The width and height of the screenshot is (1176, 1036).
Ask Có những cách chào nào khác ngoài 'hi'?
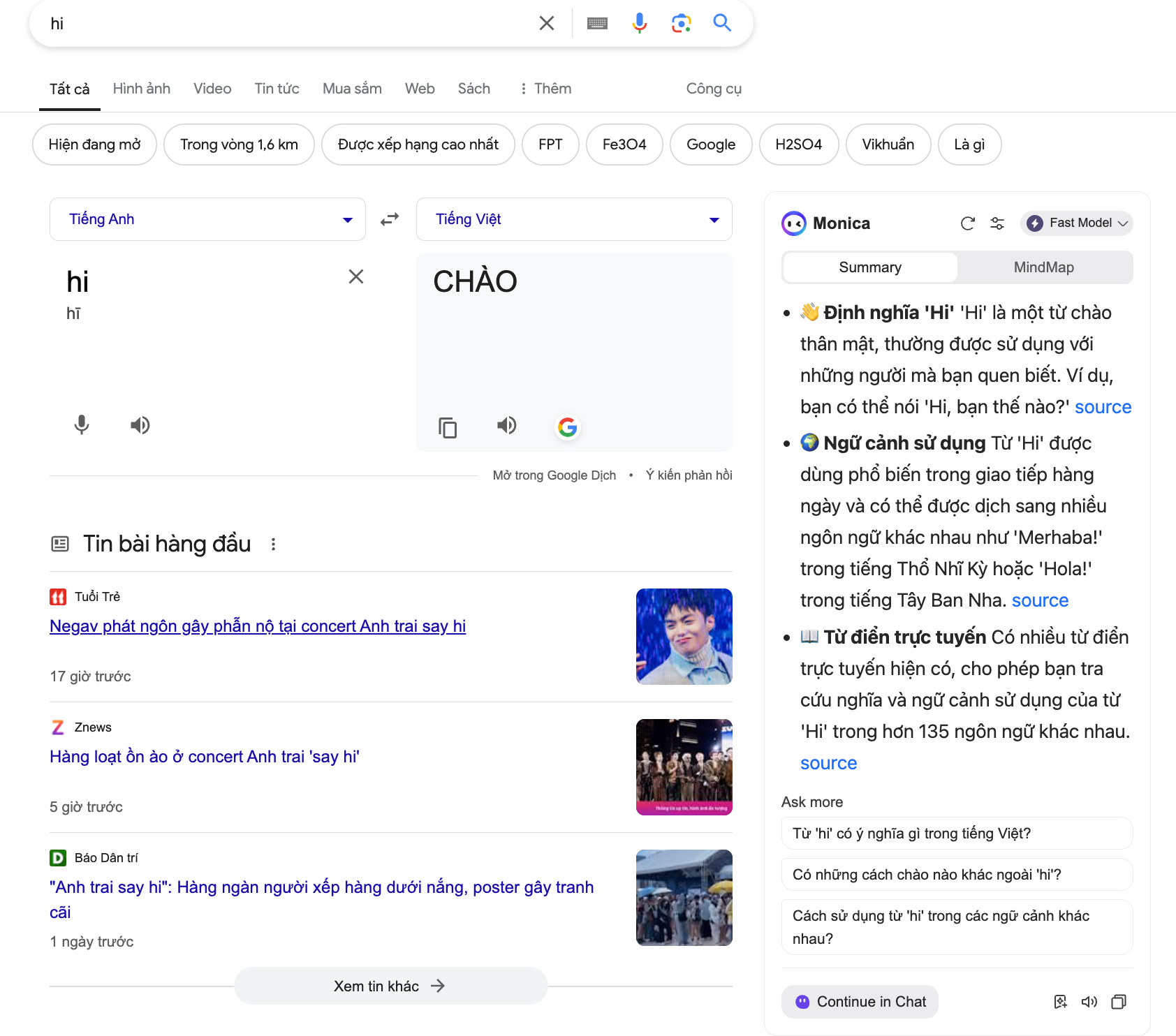point(957,875)
